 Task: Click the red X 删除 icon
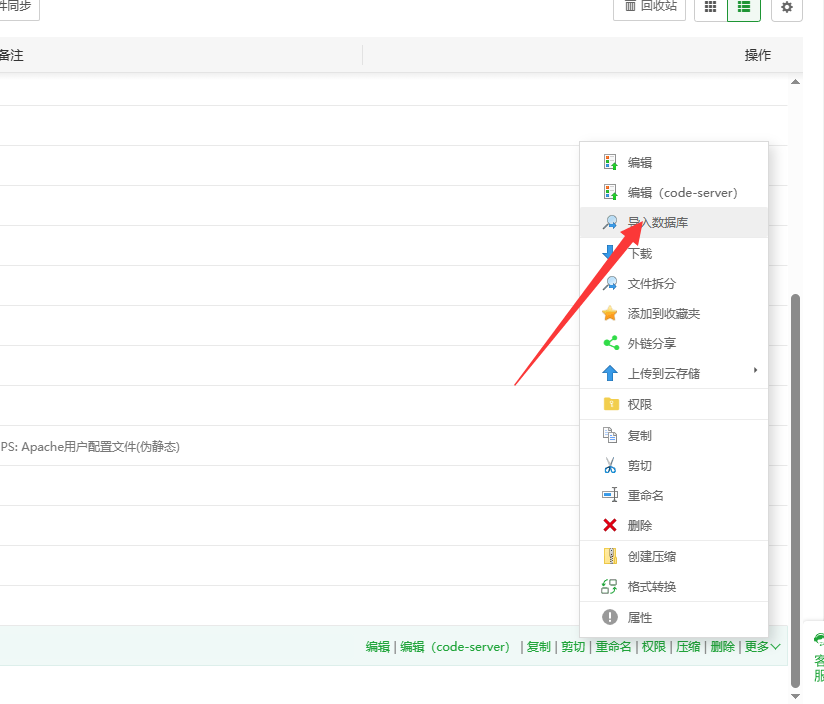pyautogui.click(x=610, y=525)
